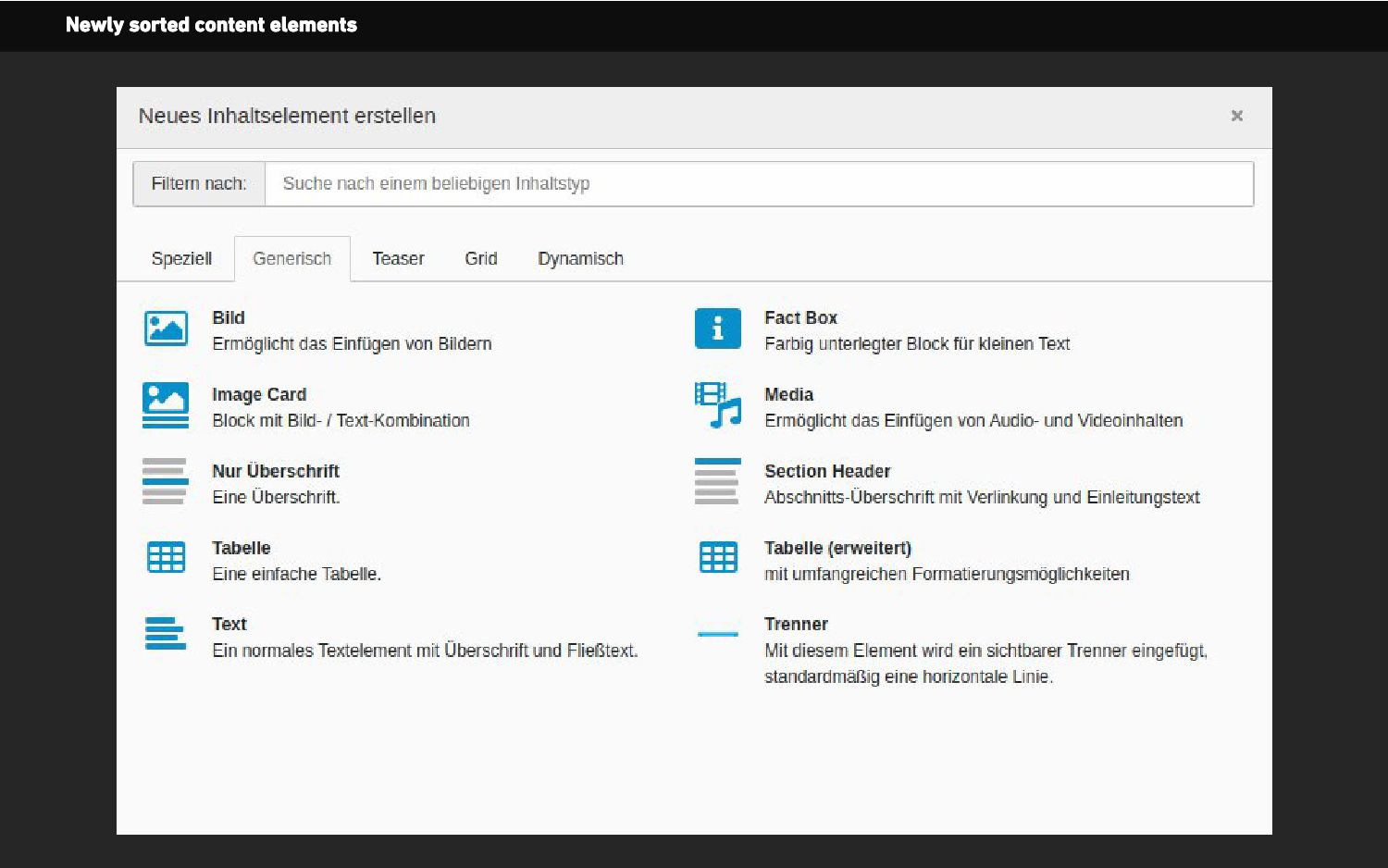
Task: Click the Trenner title text
Action: click(796, 624)
